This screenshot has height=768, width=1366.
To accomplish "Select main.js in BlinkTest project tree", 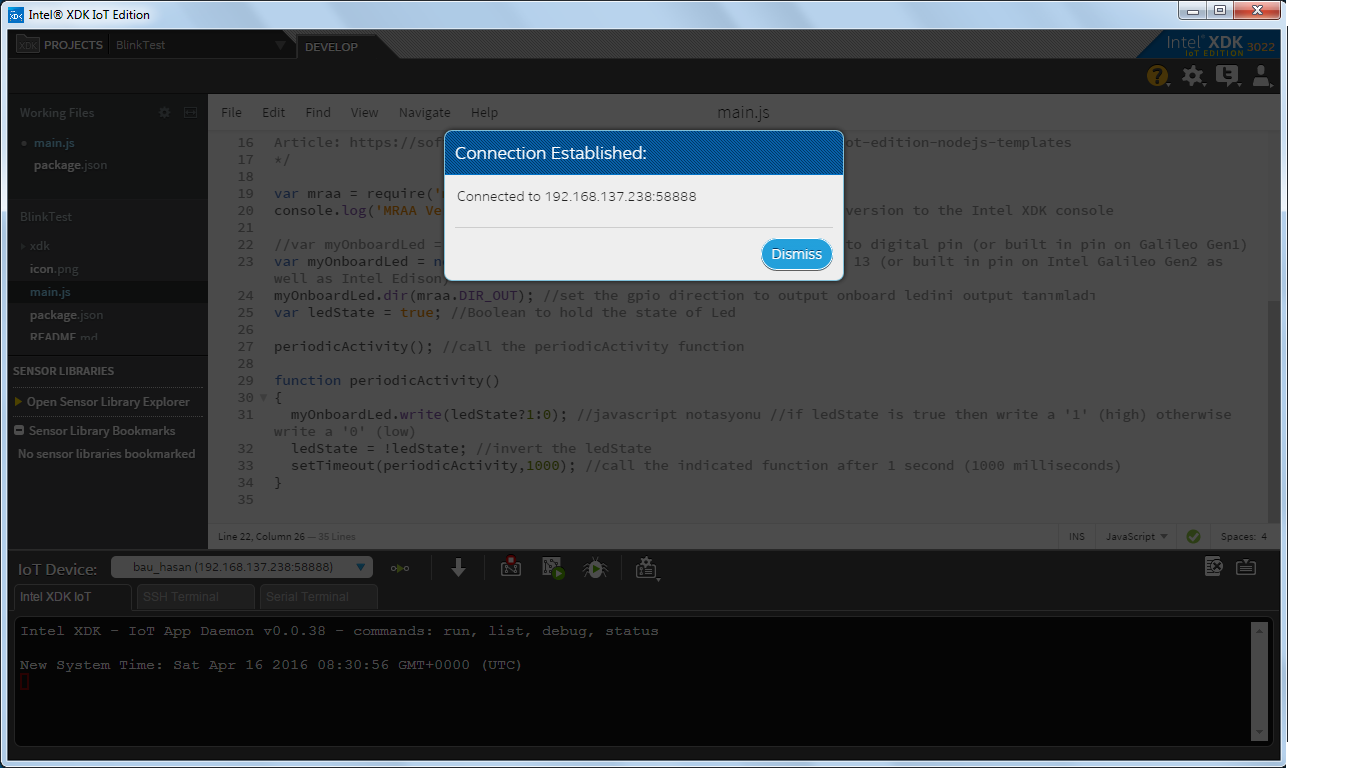I will [50, 292].
